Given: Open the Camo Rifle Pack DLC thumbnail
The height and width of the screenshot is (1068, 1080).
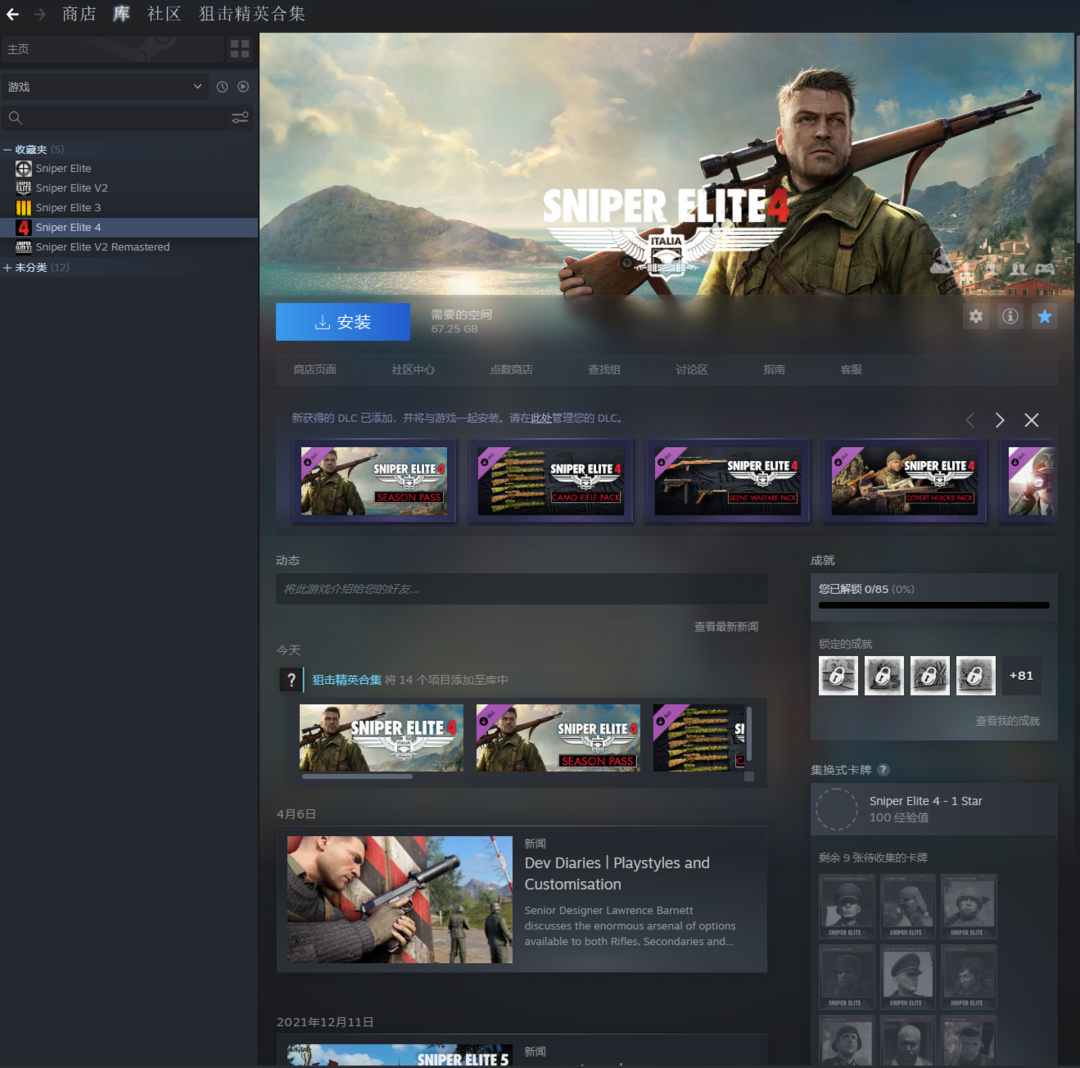Looking at the screenshot, I should tap(550, 481).
